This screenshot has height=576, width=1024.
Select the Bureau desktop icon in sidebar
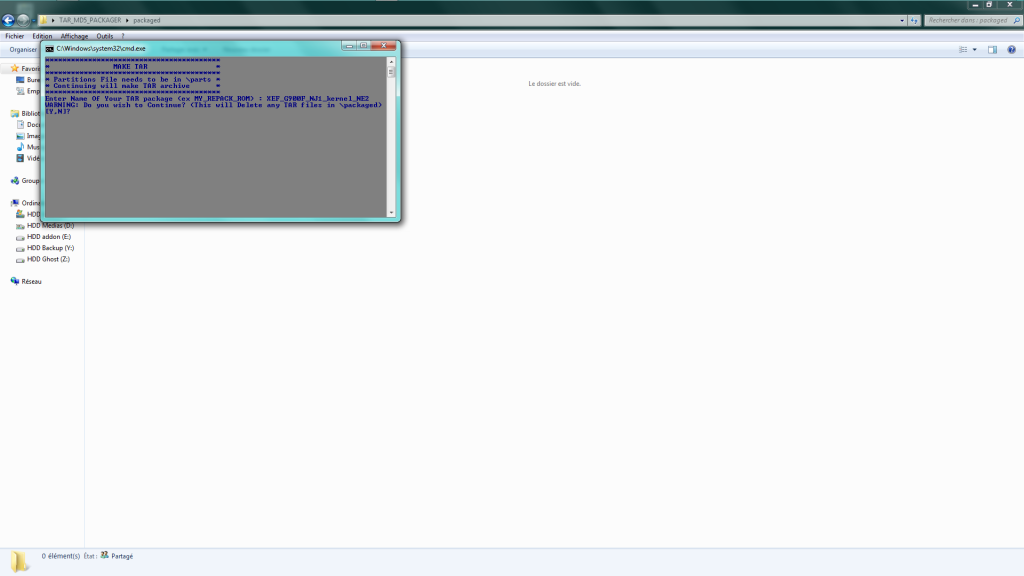coord(20,80)
